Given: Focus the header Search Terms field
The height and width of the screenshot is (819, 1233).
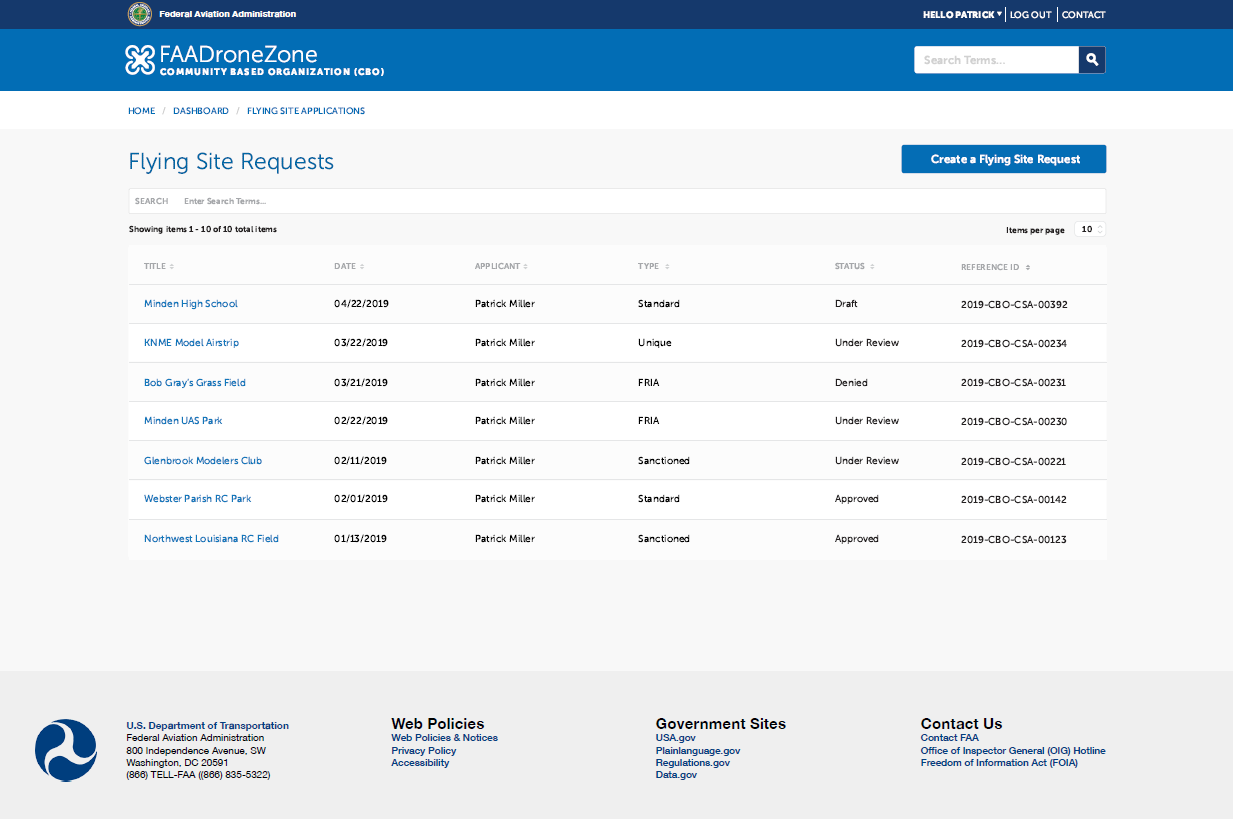Looking at the screenshot, I should tap(995, 60).
